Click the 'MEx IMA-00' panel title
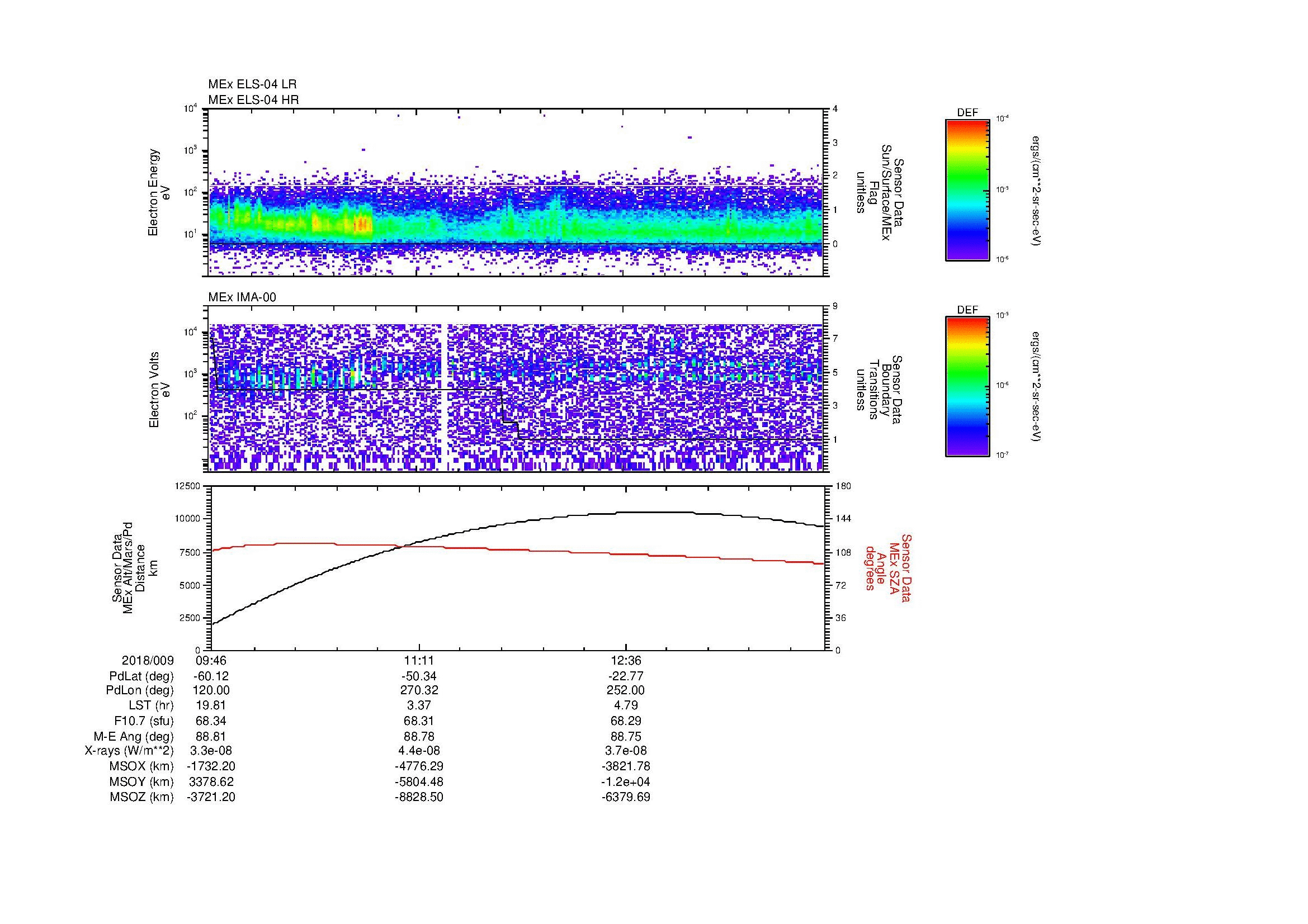The height and width of the screenshot is (924, 1308). [242, 297]
